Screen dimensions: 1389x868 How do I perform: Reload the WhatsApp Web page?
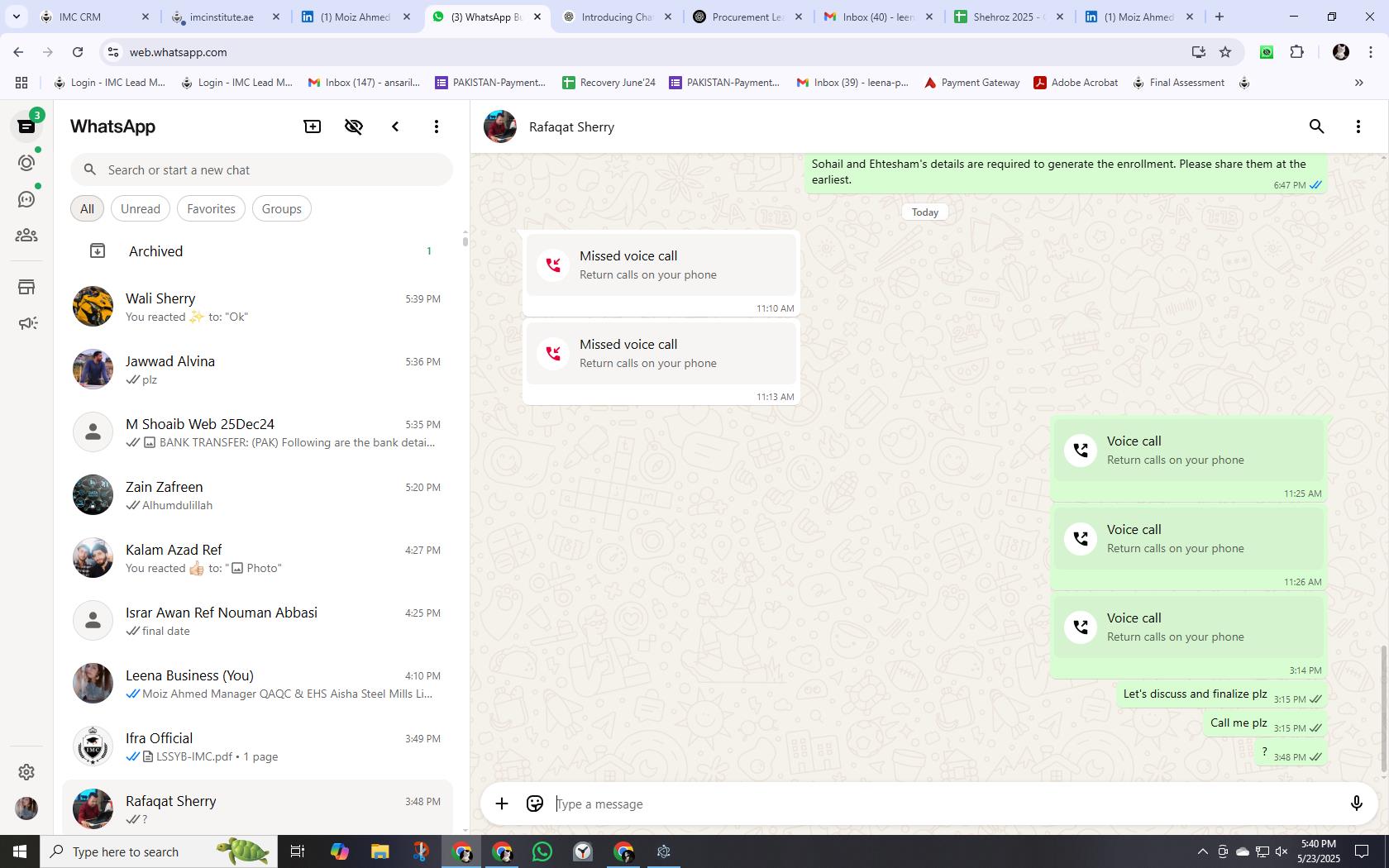[x=78, y=52]
